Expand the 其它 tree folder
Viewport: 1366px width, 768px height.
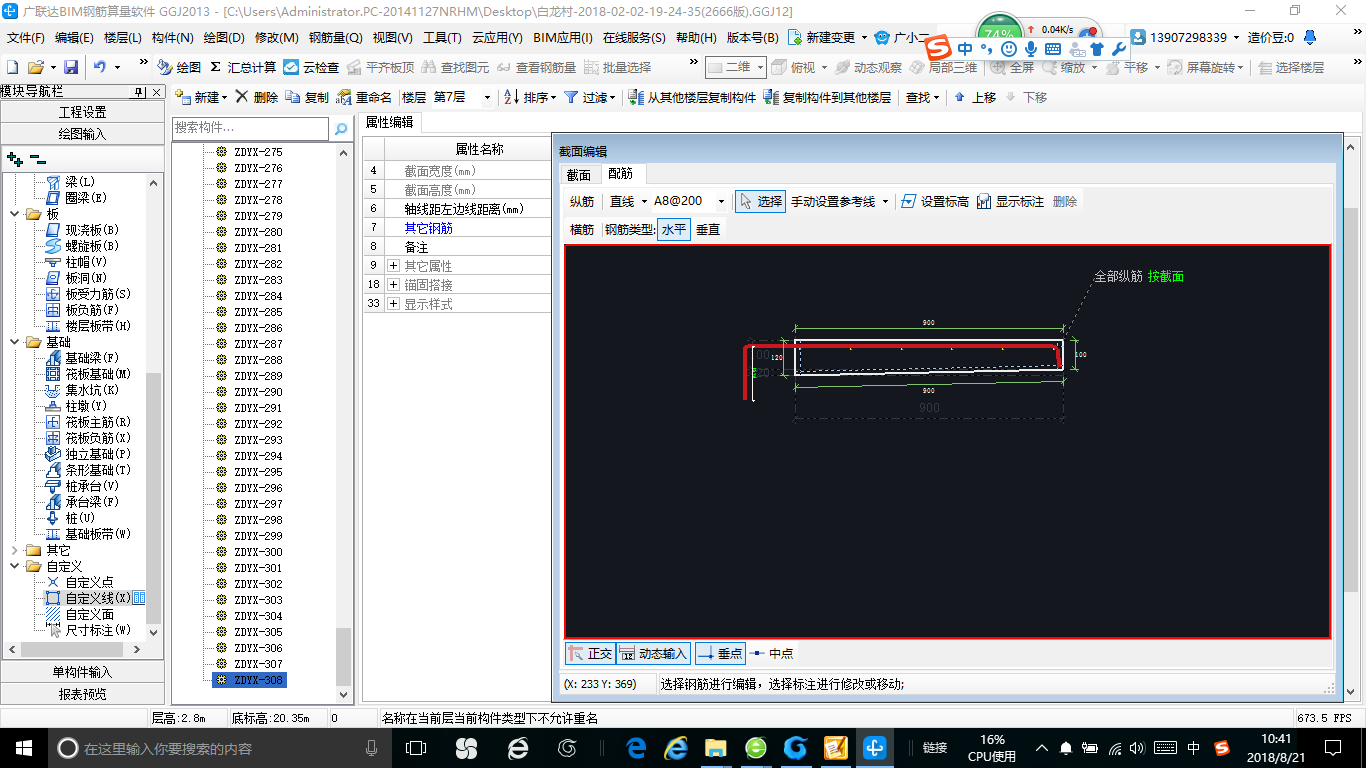click(x=15, y=550)
